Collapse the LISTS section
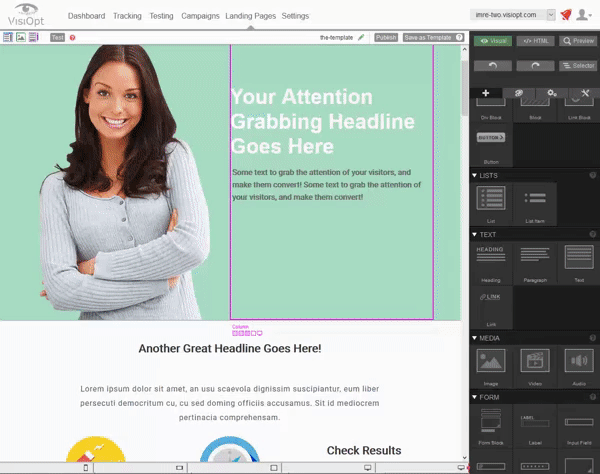The width and height of the screenshot is (600, 474). coord(474,175)
